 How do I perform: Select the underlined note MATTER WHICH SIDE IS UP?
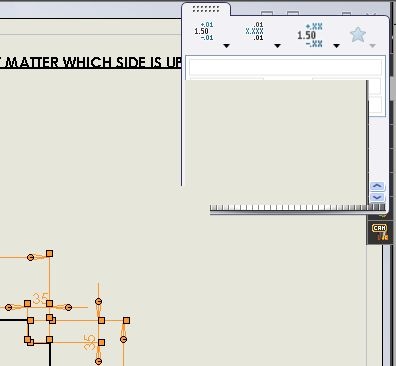coord(94,62)
